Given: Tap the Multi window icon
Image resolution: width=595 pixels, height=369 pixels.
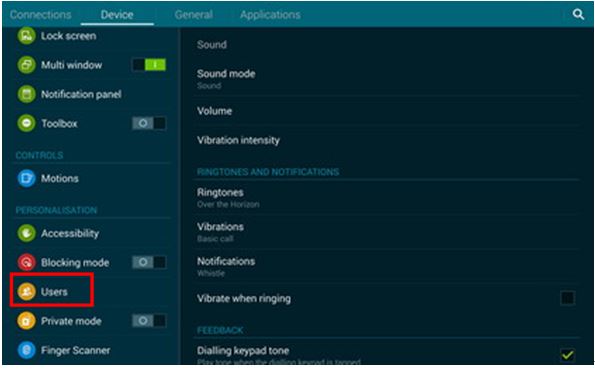Looking at the screenshot, I should [x=26, y=65].
